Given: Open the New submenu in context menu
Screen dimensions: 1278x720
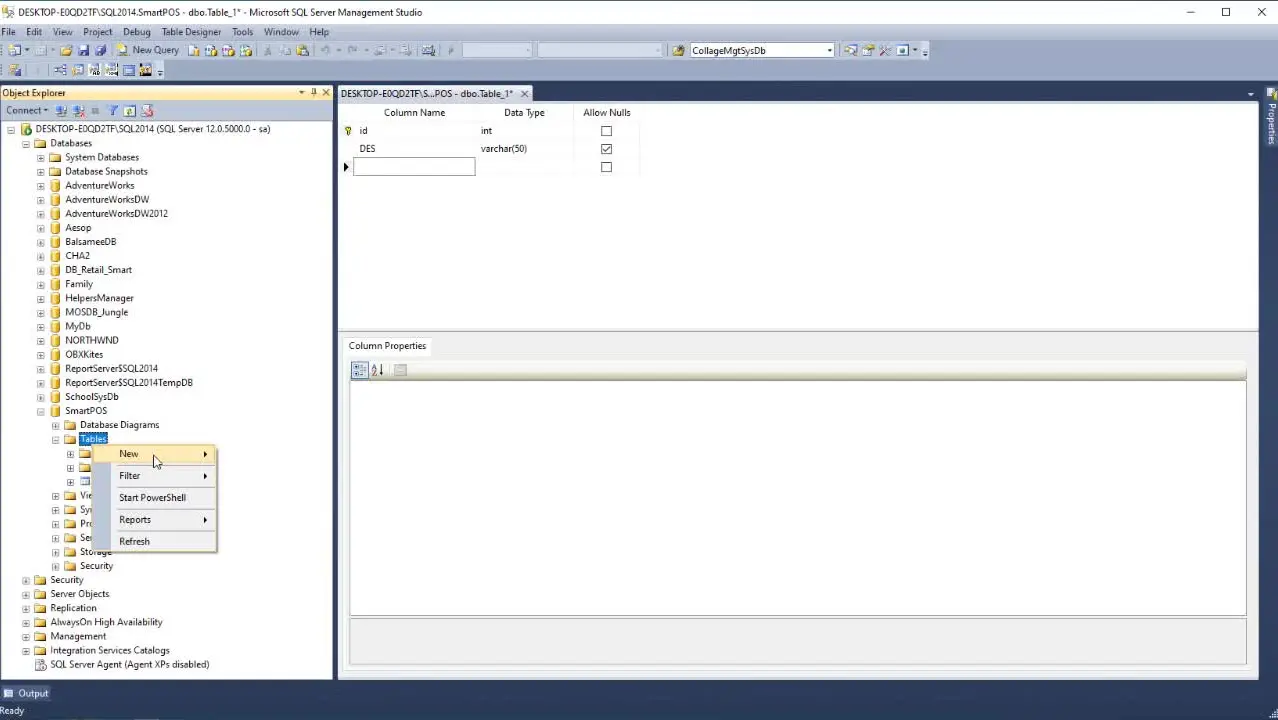Looking at the screenshot, I should pyautogui.click(x=156, y=454).
